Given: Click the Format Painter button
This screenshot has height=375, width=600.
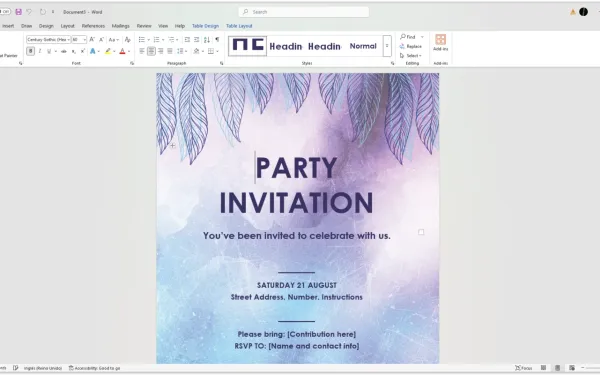Looking at the screenshot, I should pos(9,55).
